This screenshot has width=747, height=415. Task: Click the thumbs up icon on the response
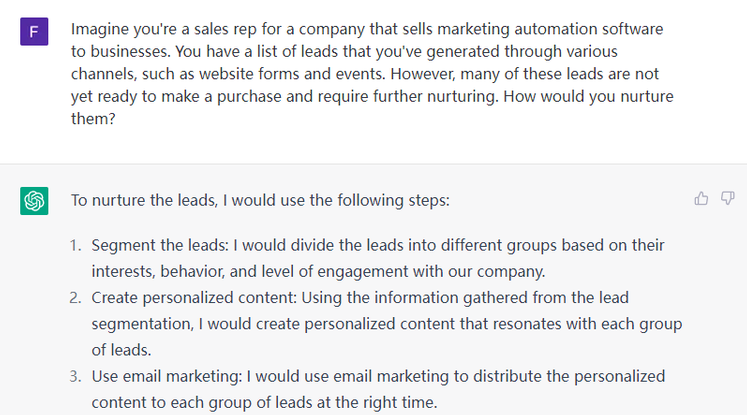pyautogui.click(x=701, y=198)
